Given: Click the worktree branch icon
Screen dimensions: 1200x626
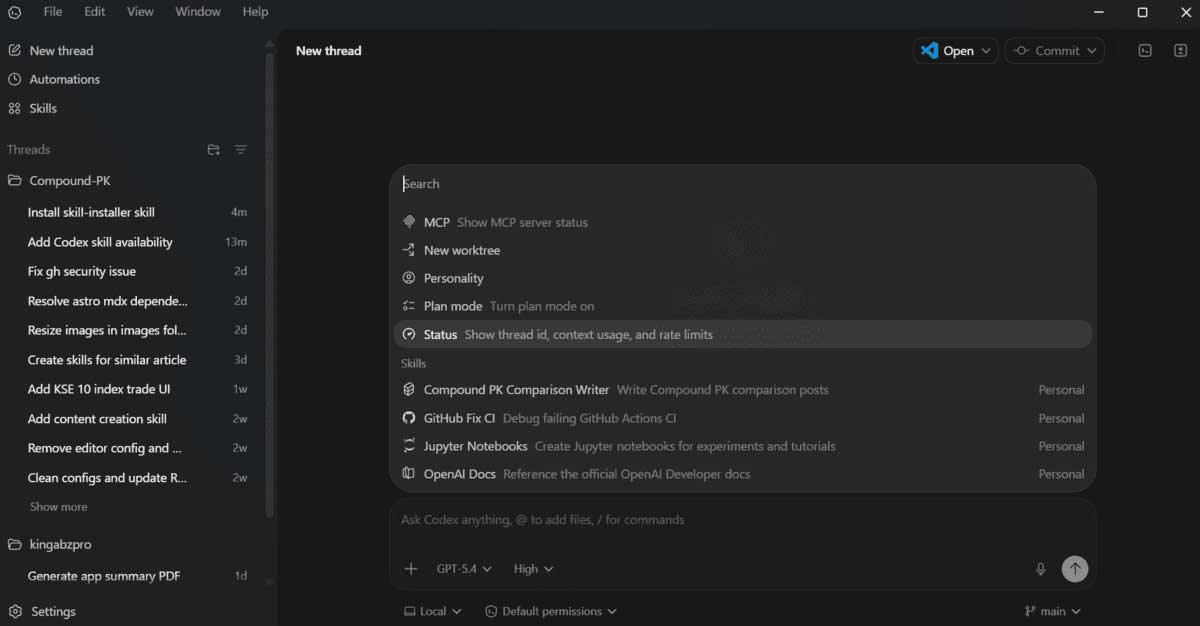Looking at the screenshot, I should tap(408, 250).
